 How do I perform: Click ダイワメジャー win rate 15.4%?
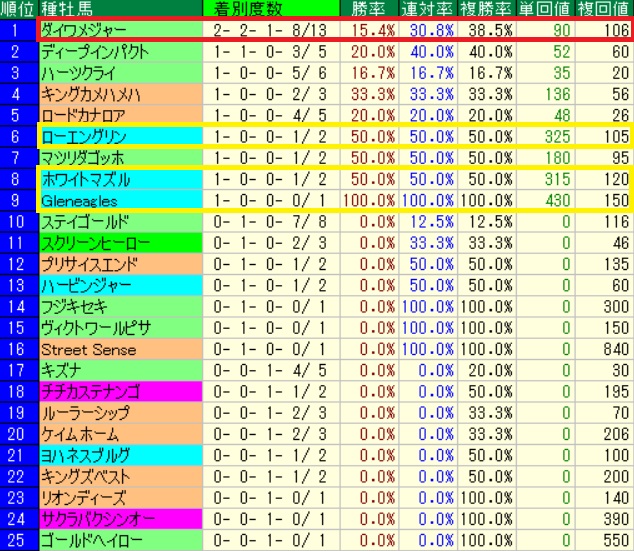(373, 30)
